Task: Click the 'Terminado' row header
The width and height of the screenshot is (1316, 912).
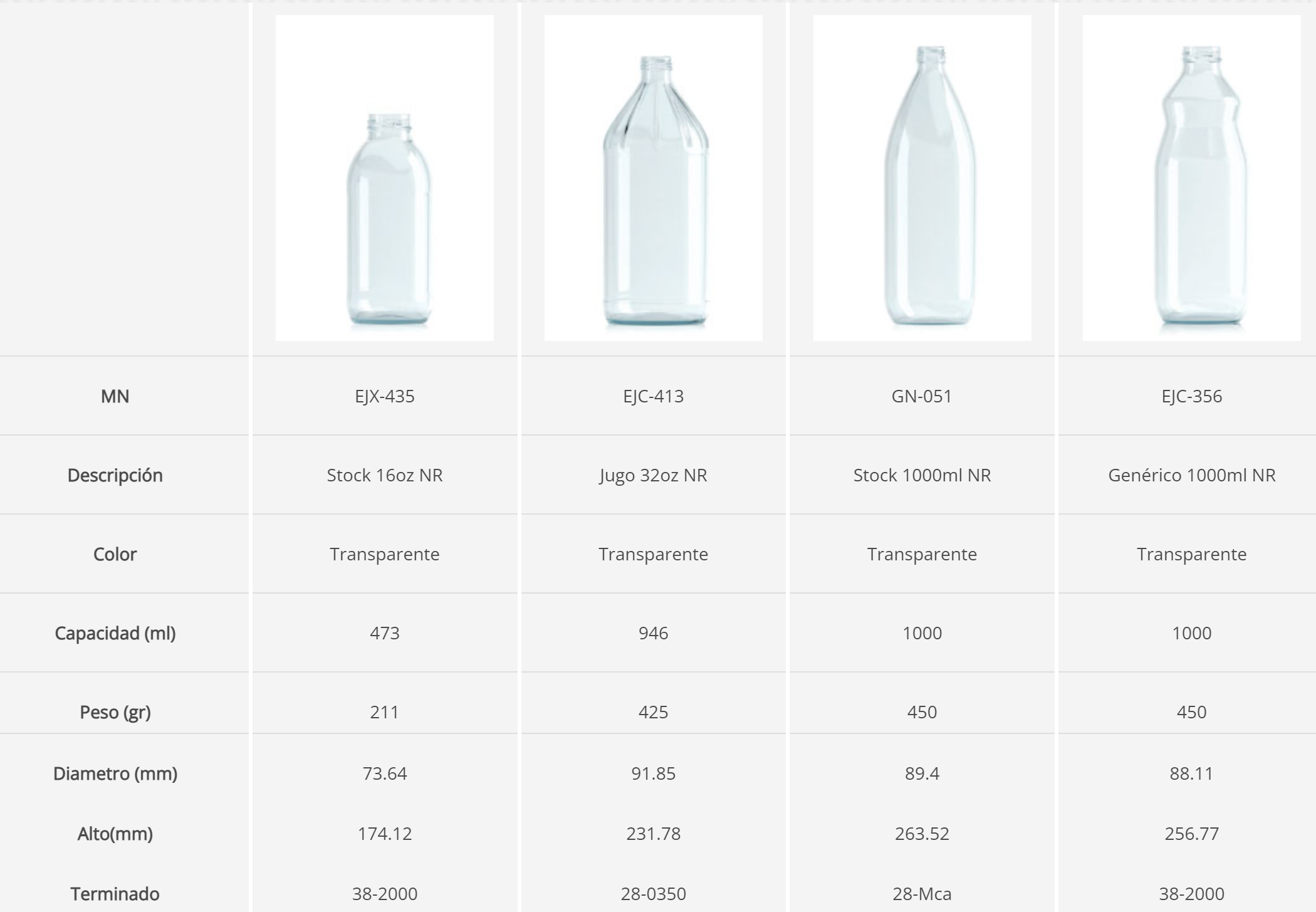Action: tap(115, 894)
